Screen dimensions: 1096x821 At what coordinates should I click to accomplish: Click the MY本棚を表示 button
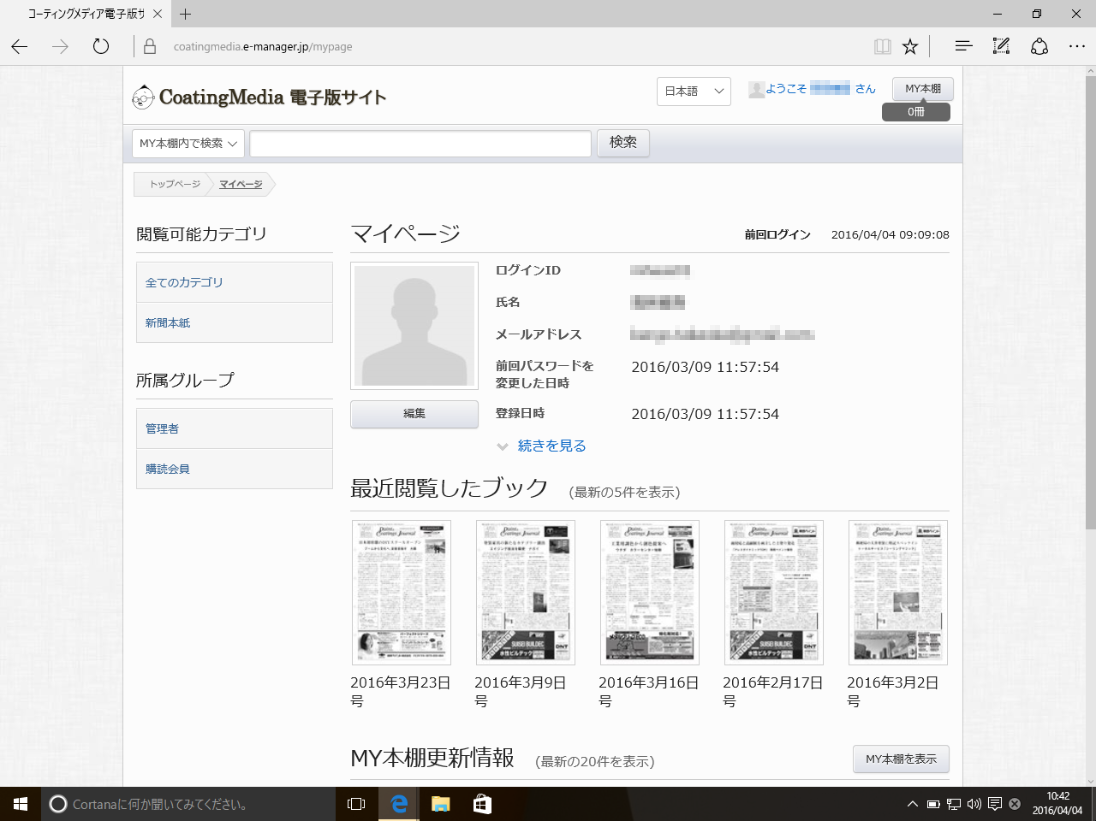[900, 759]
